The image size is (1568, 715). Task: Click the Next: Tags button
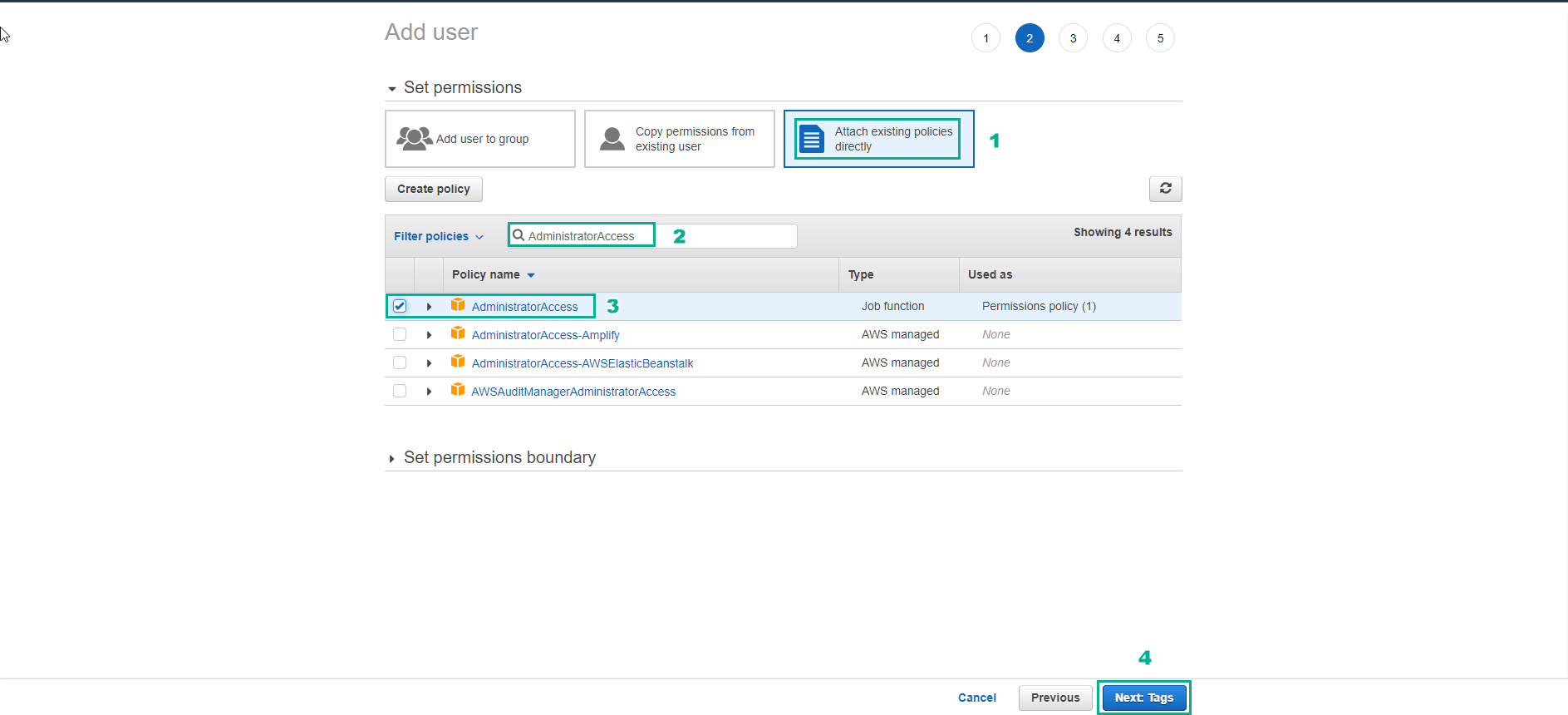pos(1143,698)
